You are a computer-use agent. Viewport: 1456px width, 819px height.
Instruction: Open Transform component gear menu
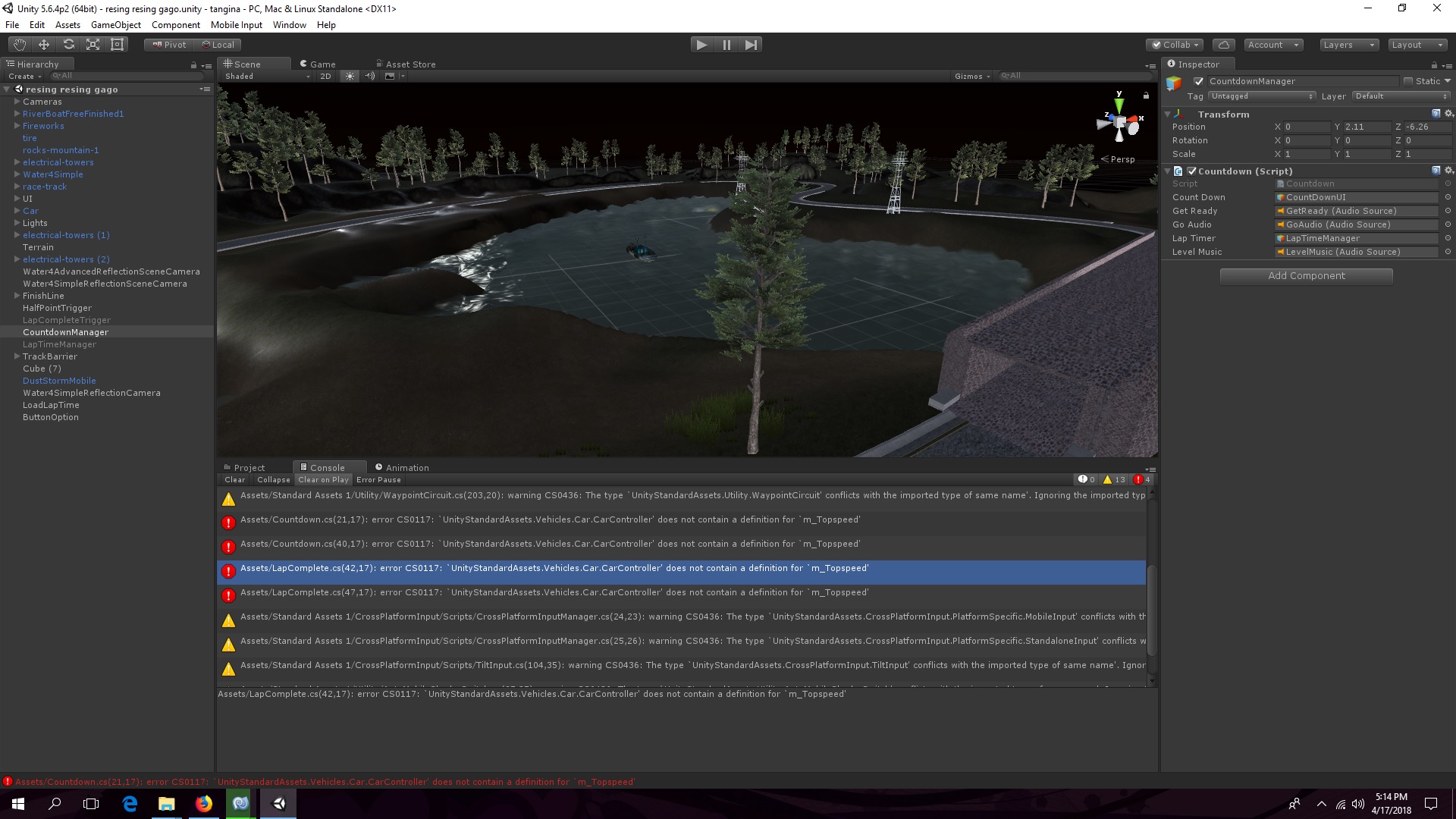pos(1448,114)
